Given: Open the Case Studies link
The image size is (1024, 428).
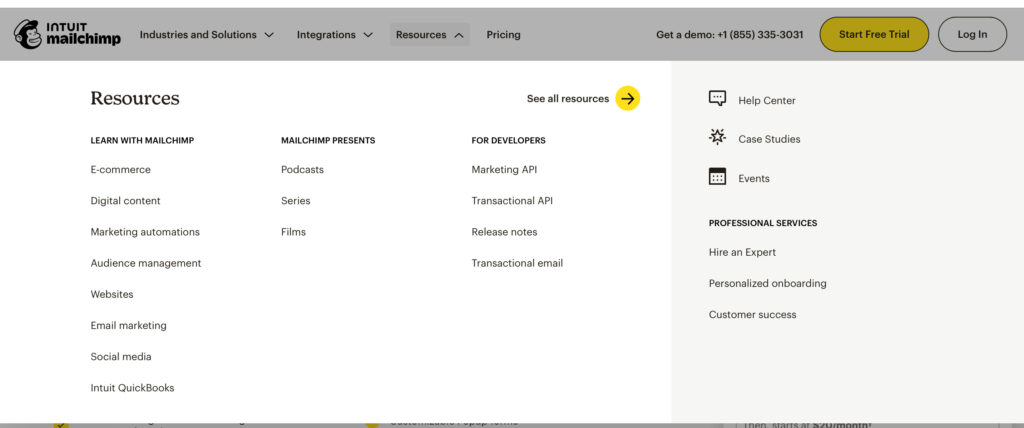Looking at the screenshot, I should [769, 139].
